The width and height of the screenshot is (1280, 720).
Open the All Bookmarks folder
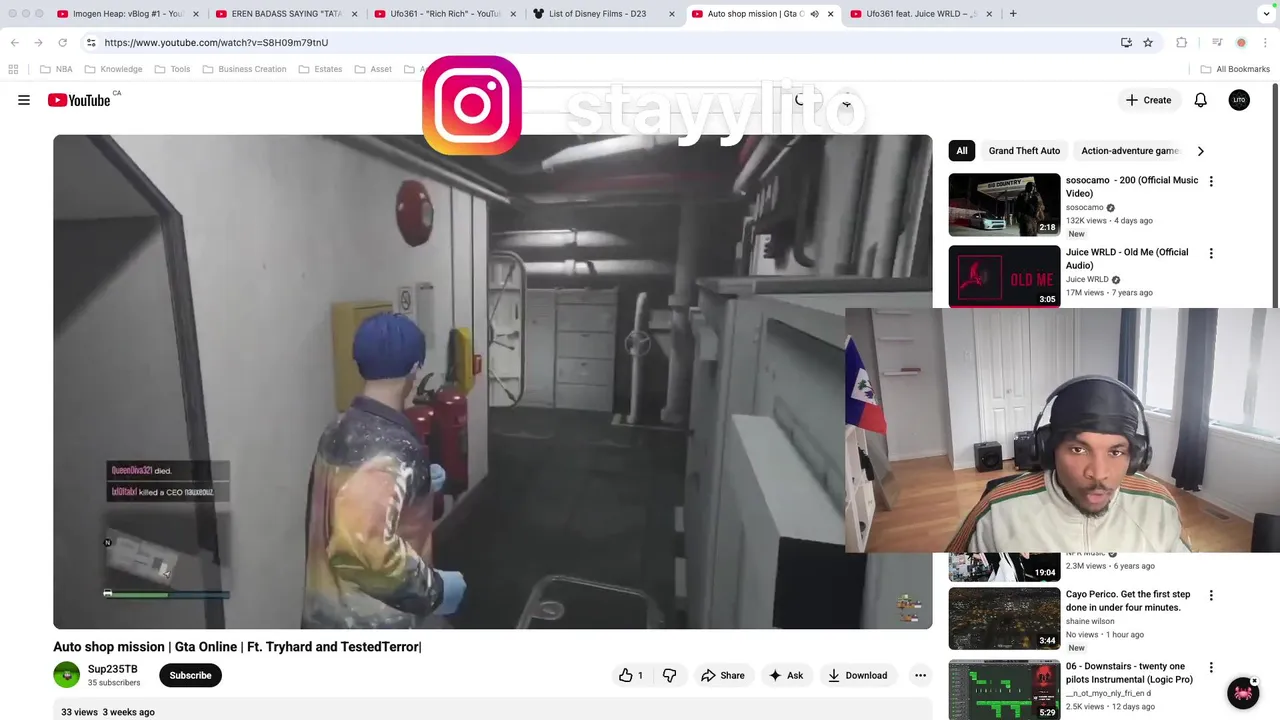pos(1235,69)
